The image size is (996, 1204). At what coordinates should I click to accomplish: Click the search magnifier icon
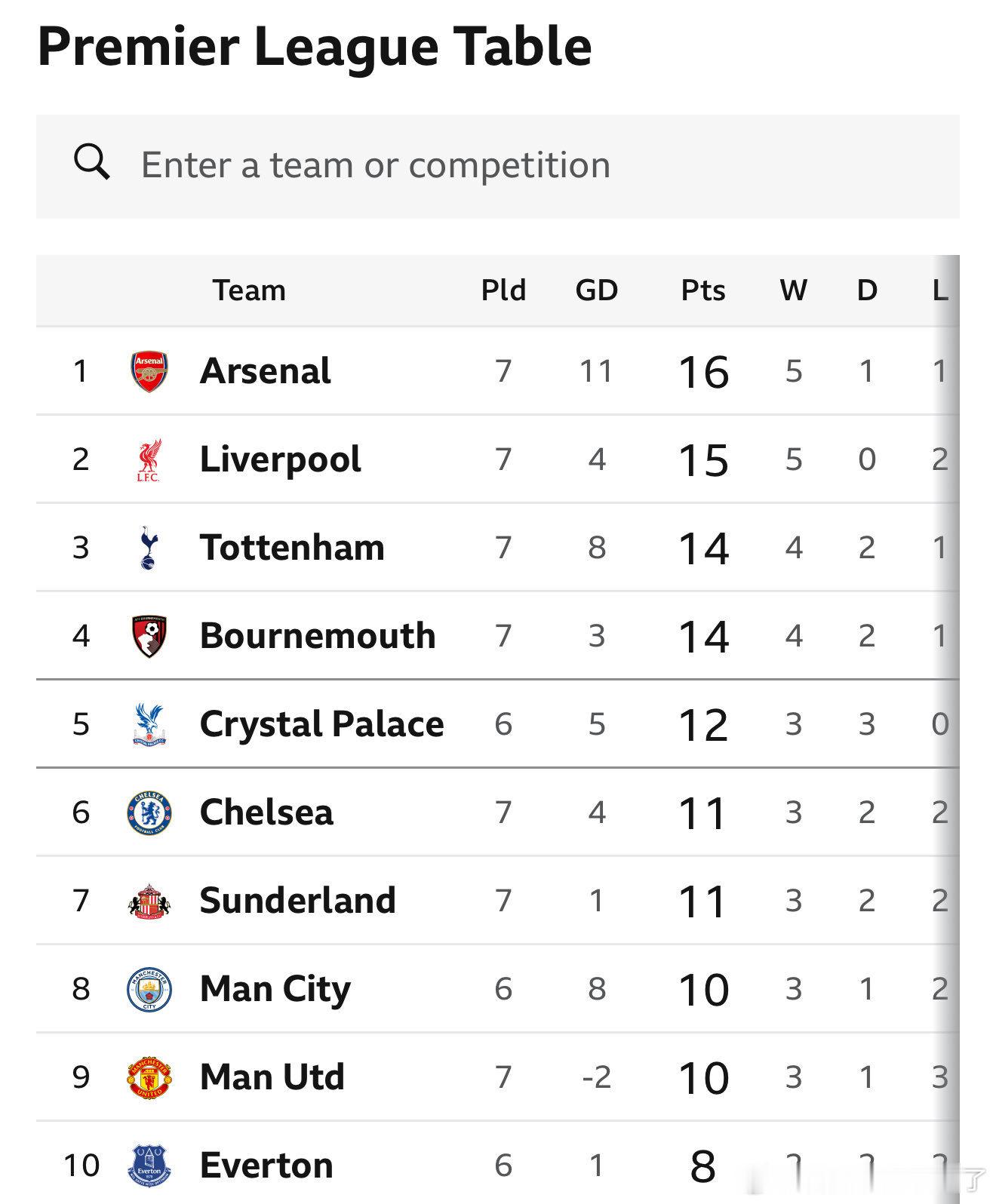(92, 163)
